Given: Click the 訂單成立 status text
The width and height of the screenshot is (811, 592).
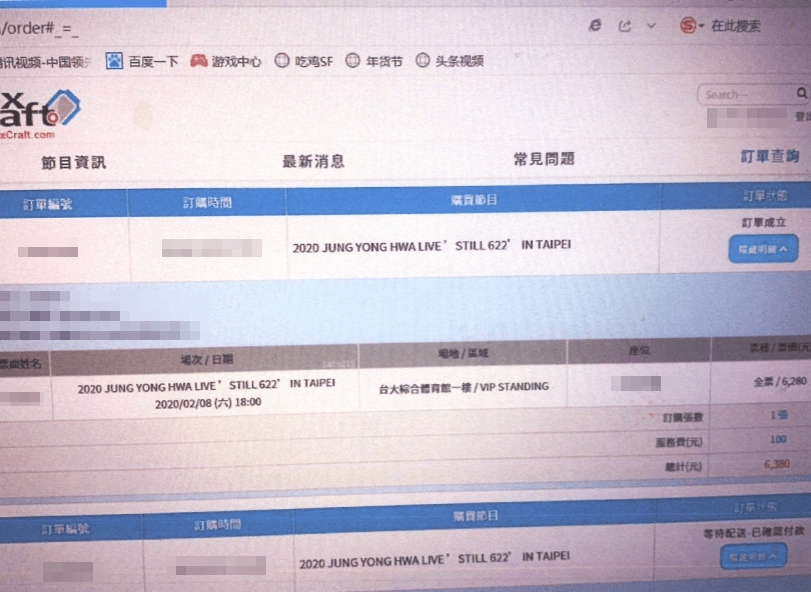Looking at the screenshot, I should [x=764, y=222].
